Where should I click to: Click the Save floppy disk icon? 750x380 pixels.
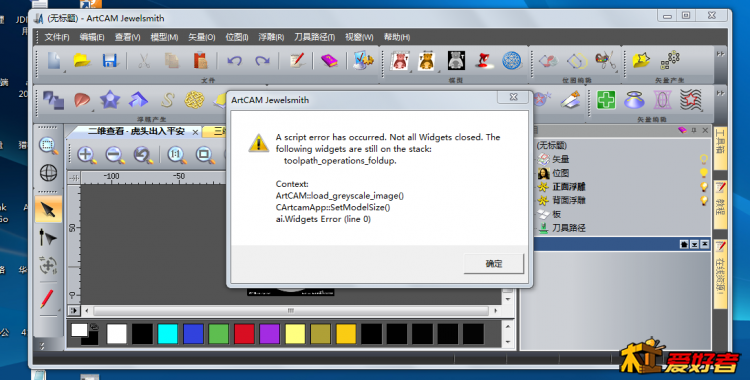110,61
